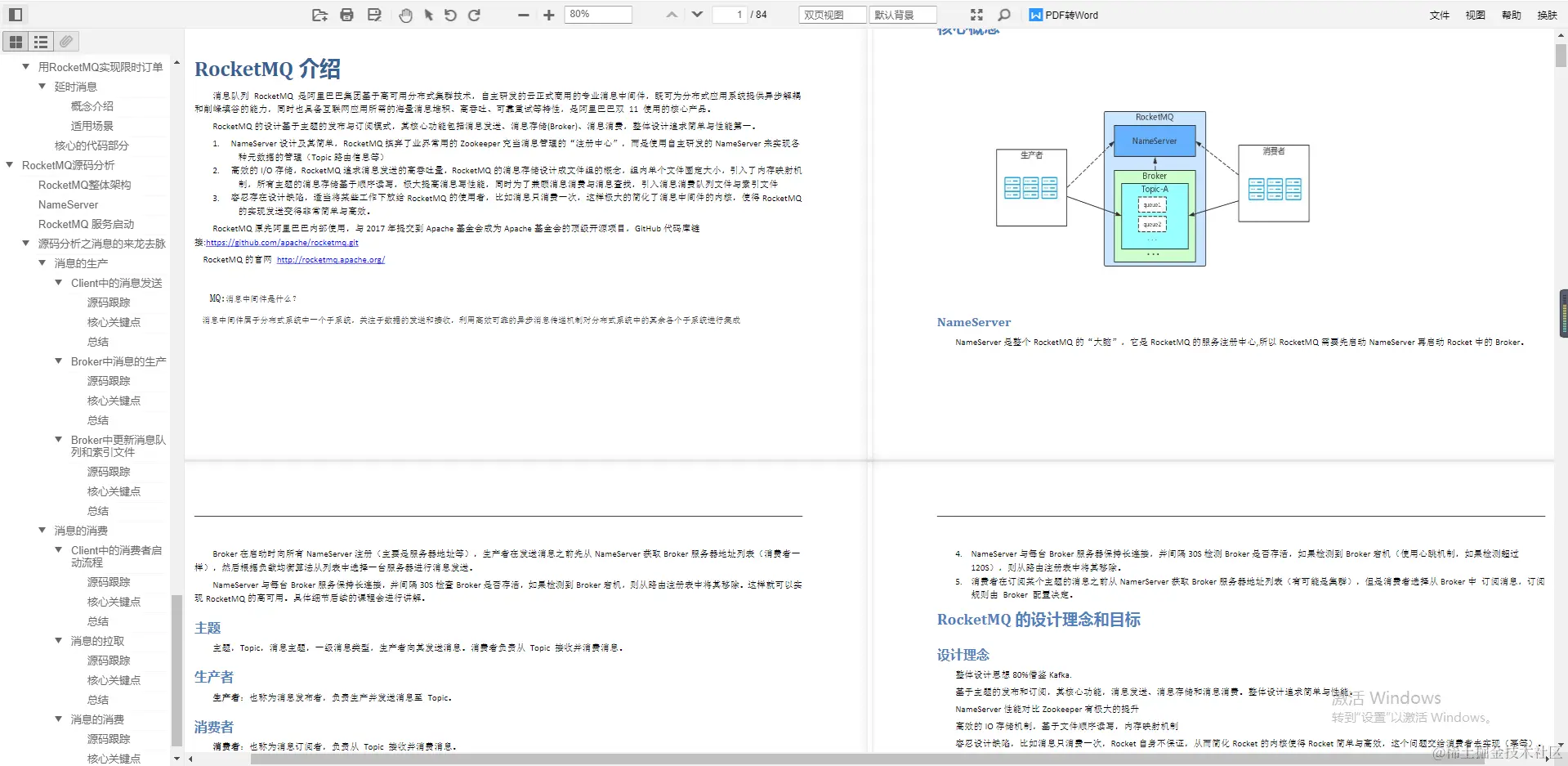Rotate the page counterclockwise

click(x=450, y=15)
